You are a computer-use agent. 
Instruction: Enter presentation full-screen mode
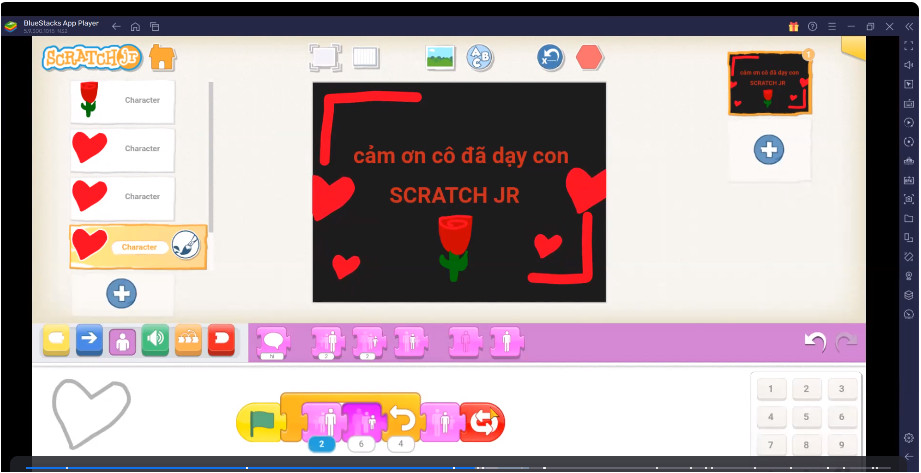coord(325,58)
